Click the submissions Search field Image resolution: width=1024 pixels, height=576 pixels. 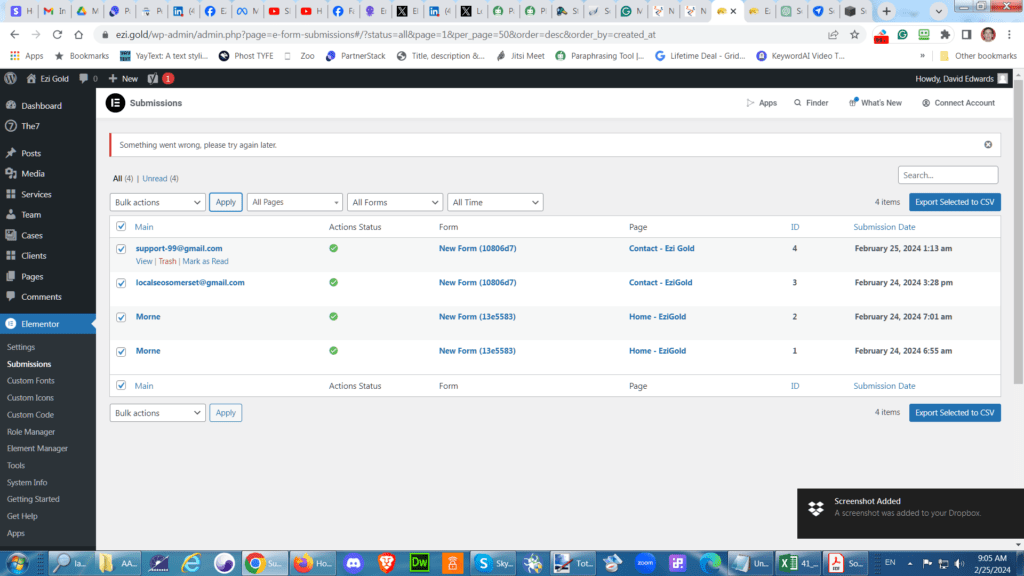[947, 175]
